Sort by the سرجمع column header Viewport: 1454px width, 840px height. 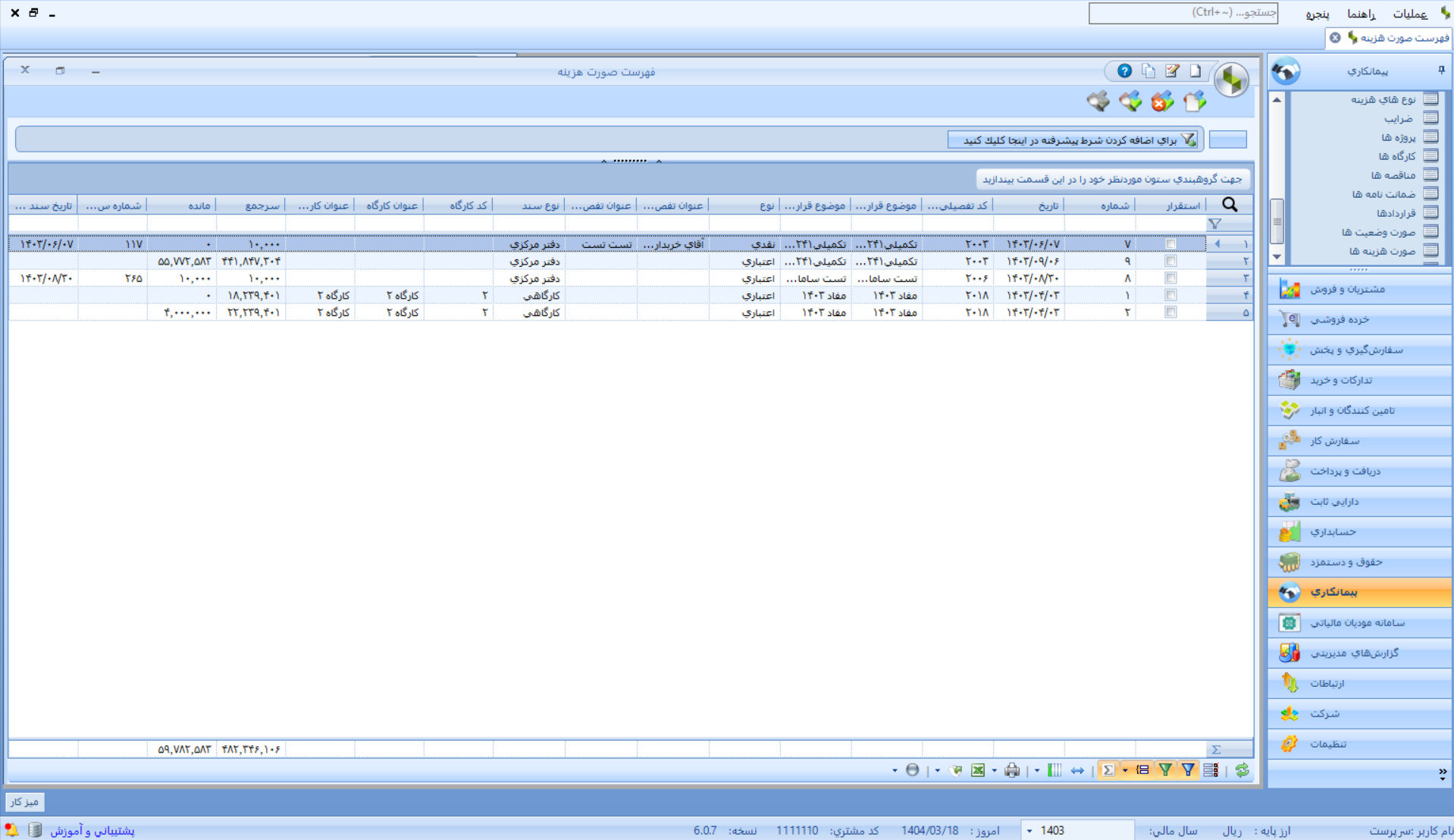click(x=251, y=205)
